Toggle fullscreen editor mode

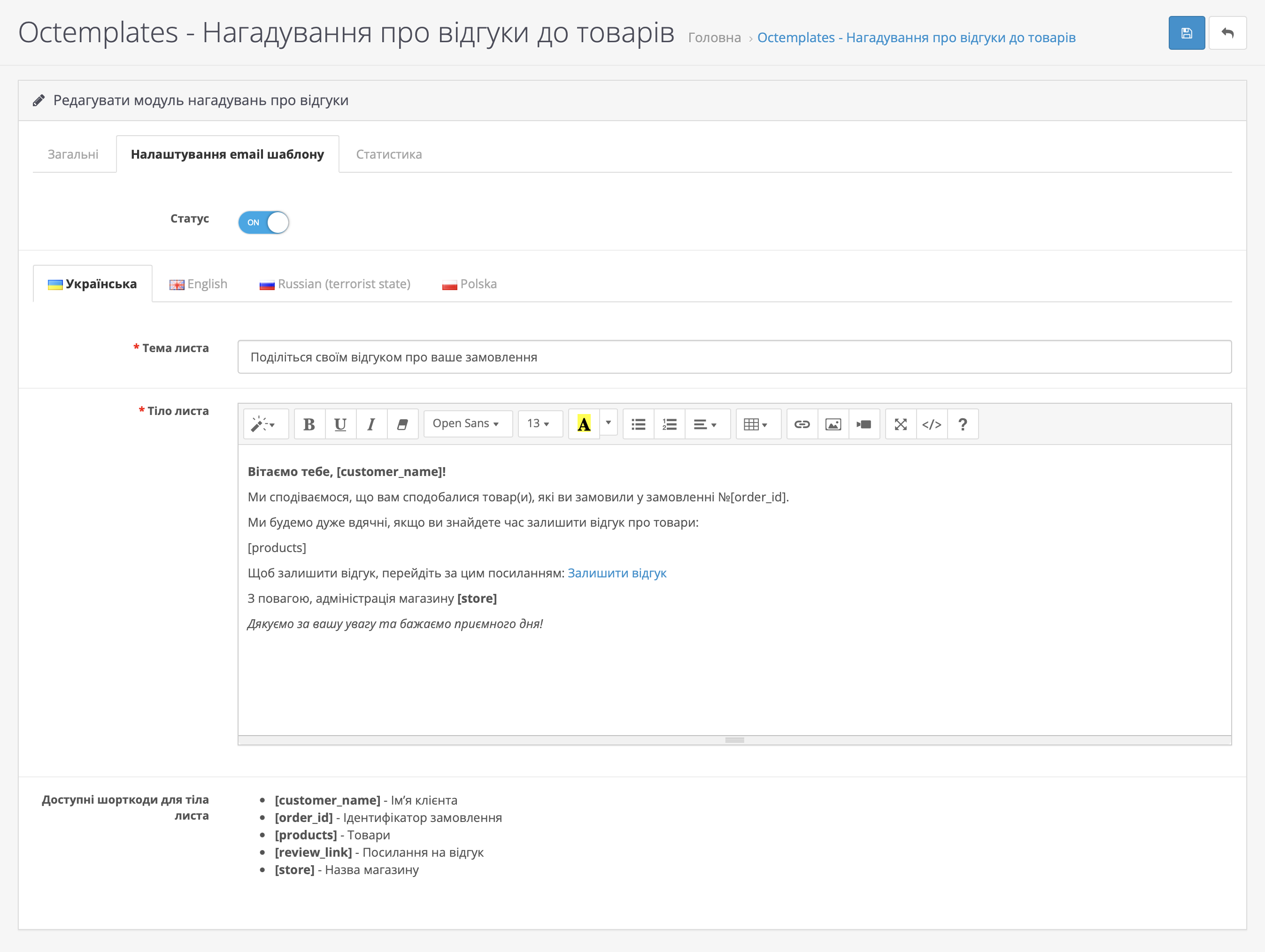[x=901, y=424]
